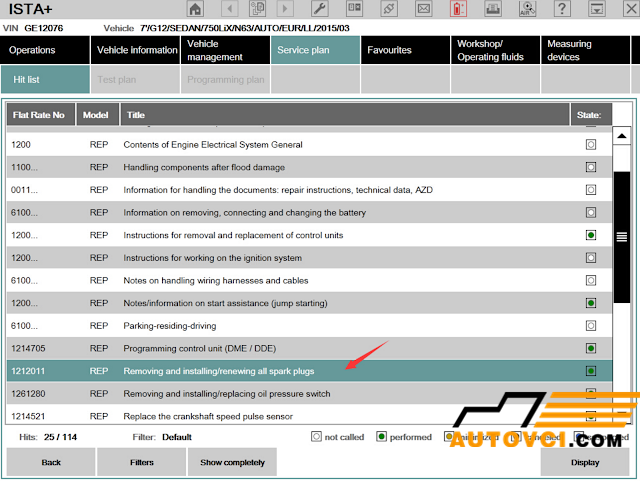
Task: Click the Show completely button
Action: coord(232,462)
